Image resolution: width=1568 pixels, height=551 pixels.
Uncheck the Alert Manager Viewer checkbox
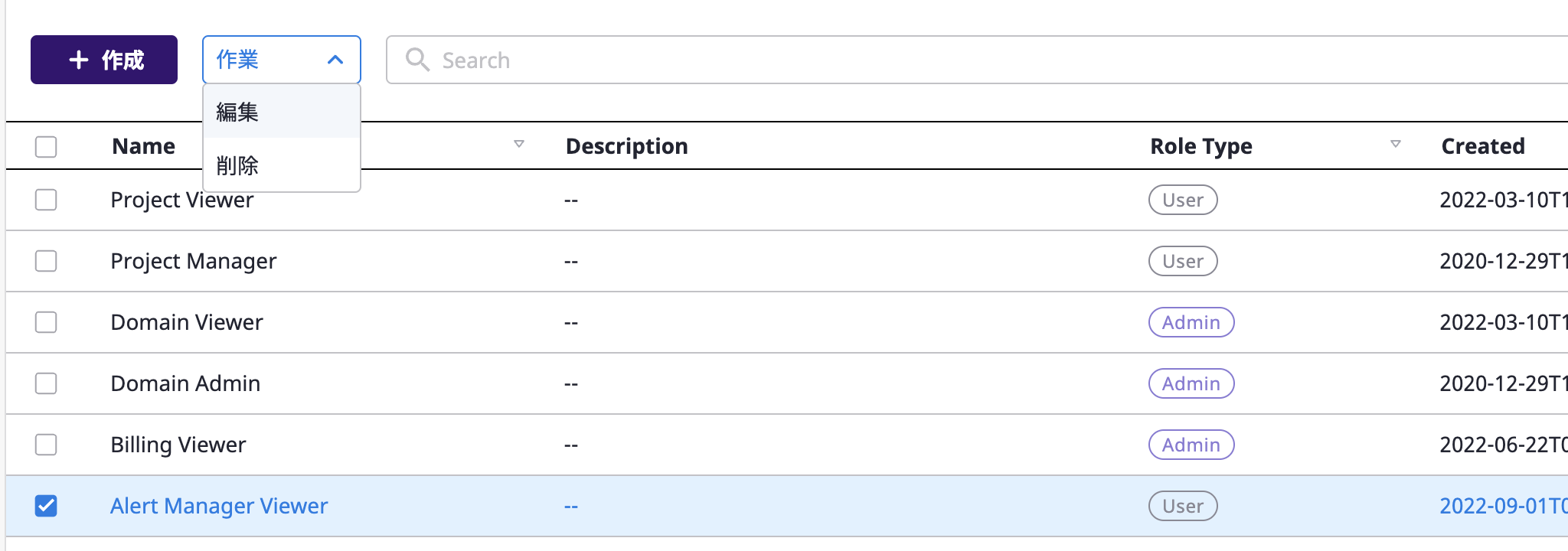point(46,506)
